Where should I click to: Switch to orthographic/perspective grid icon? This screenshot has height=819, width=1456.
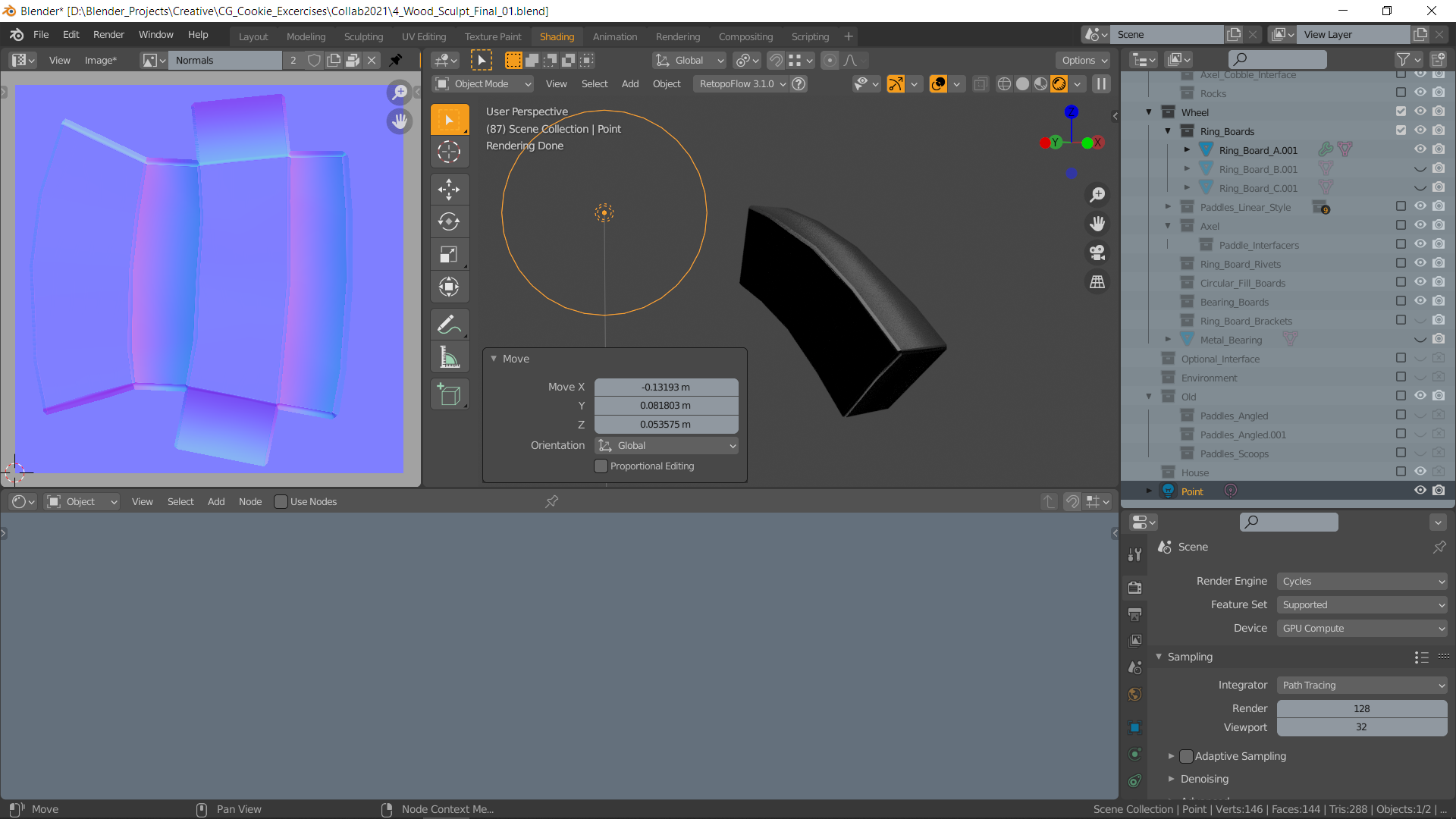click(x=1097, y=281)
